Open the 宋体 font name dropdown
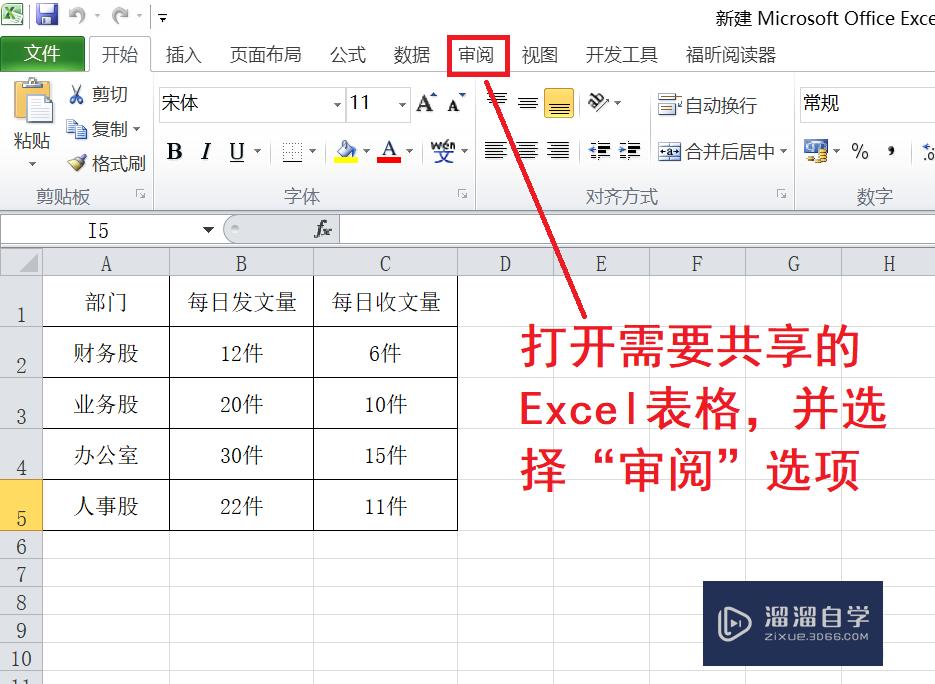Screen dimensions: 935x684 (338, 103)
